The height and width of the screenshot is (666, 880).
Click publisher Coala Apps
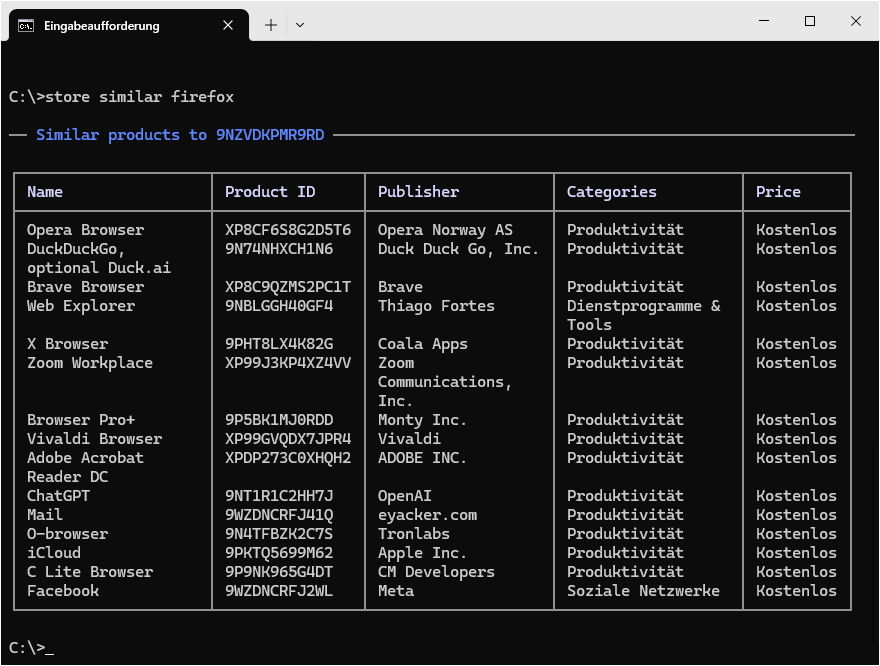pos(423,345)
